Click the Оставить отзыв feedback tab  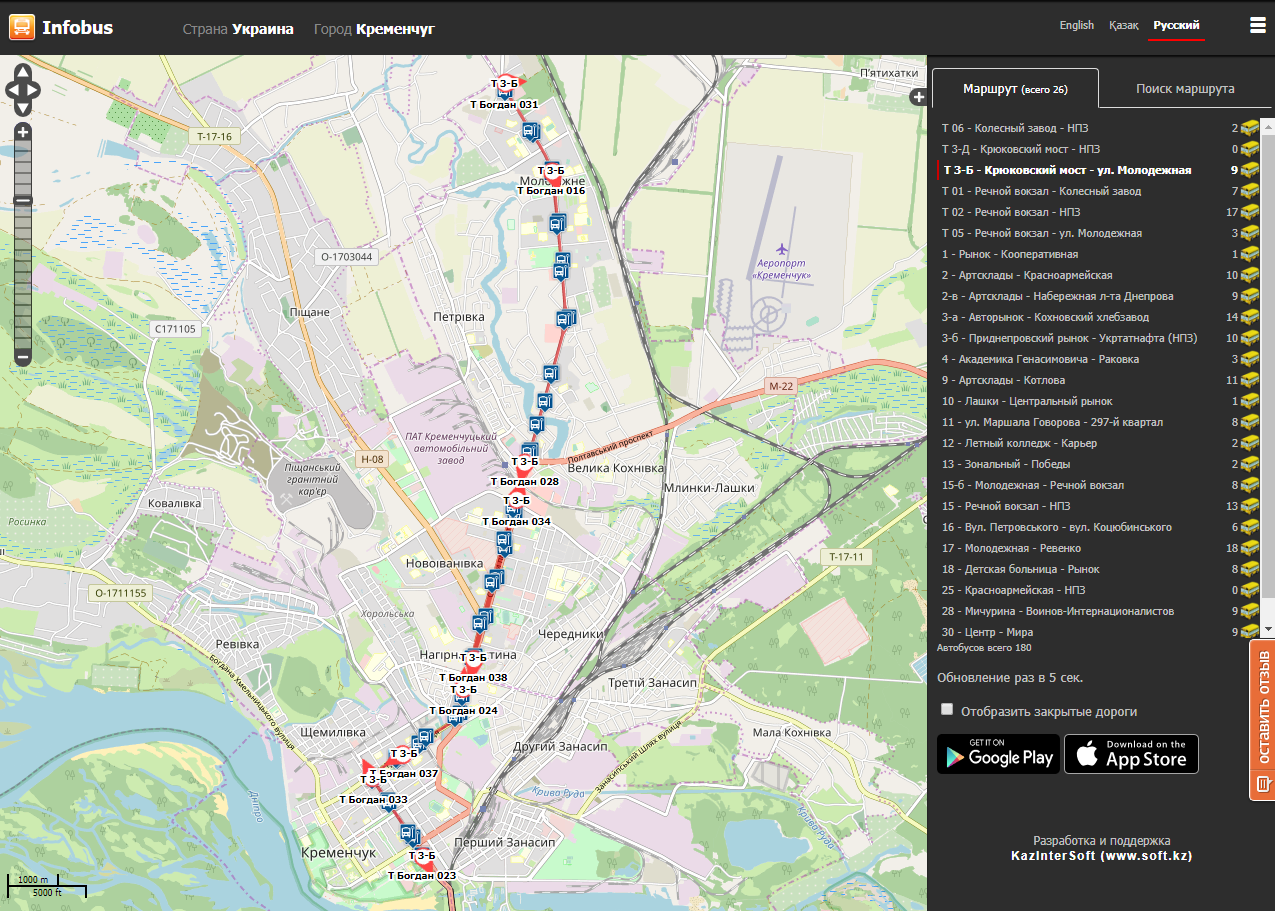[1262, 720]
